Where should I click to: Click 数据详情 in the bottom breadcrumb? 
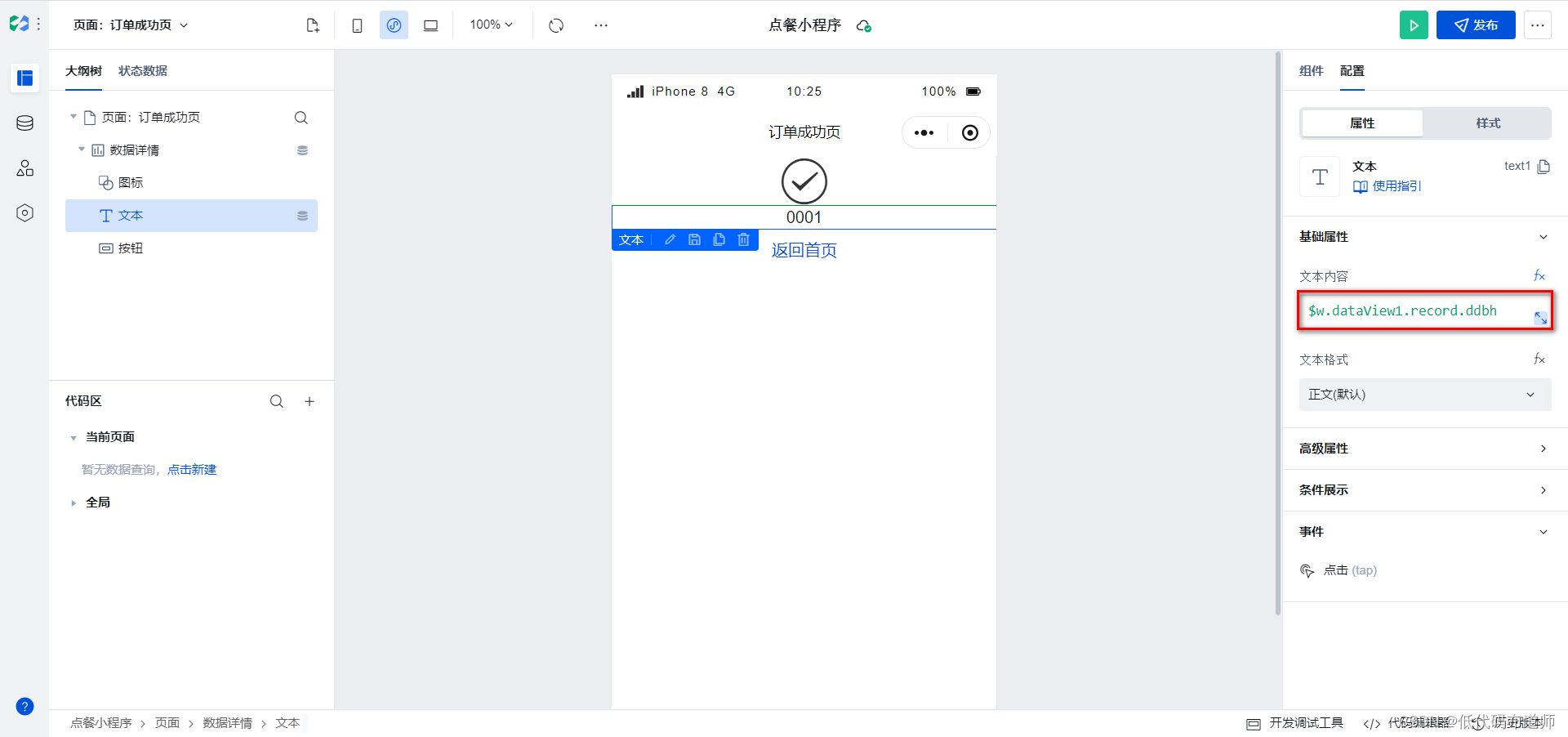pos(228,723)
